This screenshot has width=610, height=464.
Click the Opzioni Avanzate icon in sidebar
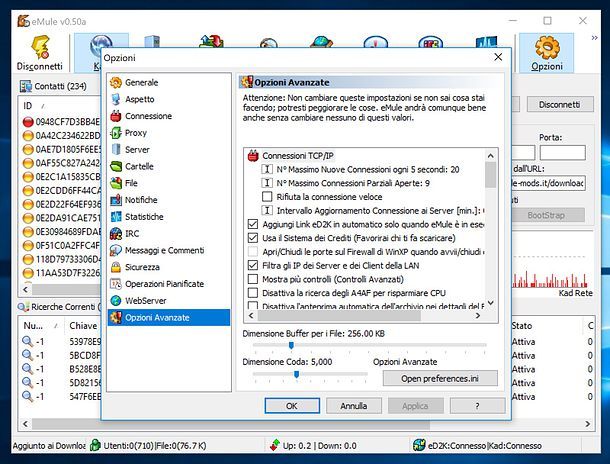click(116, 317)
